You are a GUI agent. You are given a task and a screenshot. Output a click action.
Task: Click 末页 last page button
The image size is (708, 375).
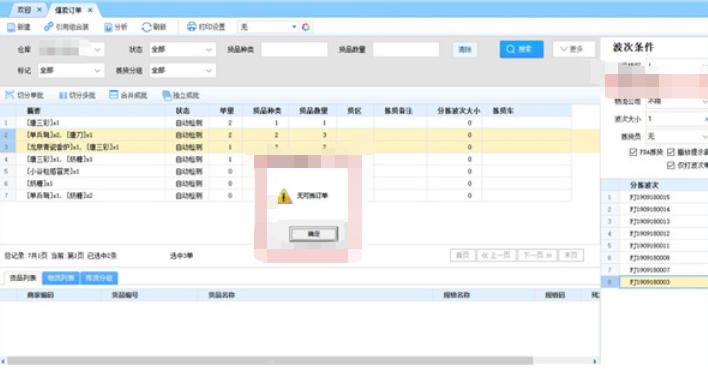tap(571, 255)
